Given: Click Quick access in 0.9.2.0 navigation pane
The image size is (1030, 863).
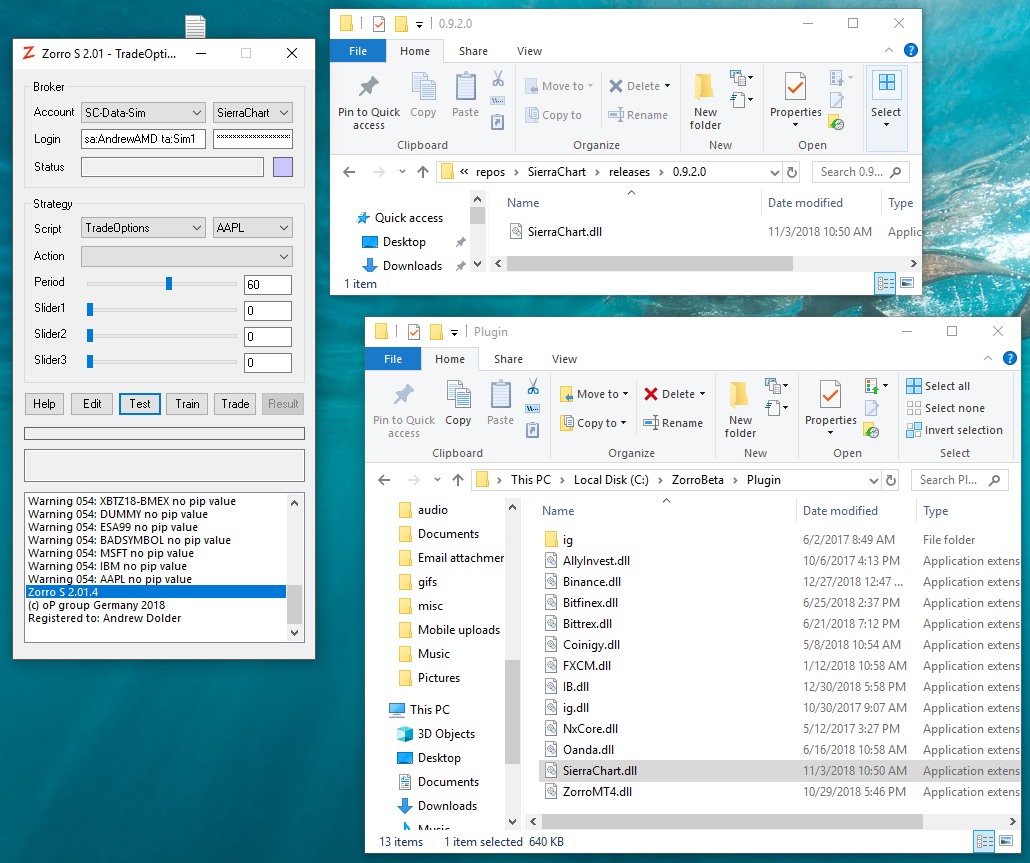Looking at the screenshot, I should (x=399, y=218).
